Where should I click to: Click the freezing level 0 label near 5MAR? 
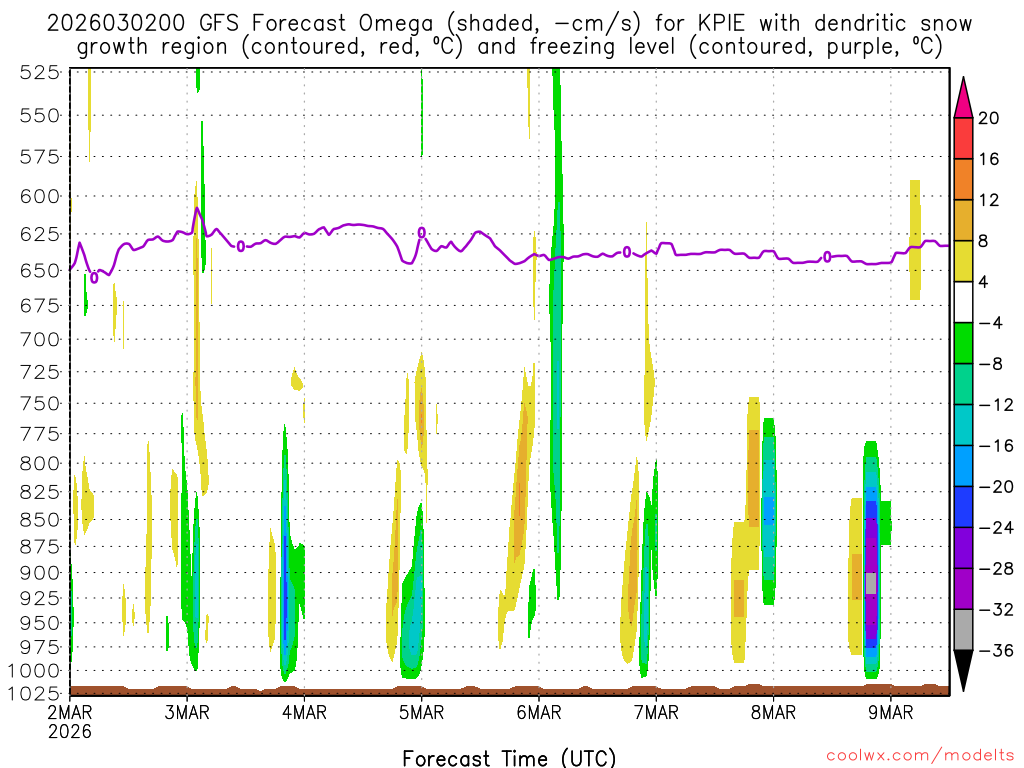tap(421, 232)
